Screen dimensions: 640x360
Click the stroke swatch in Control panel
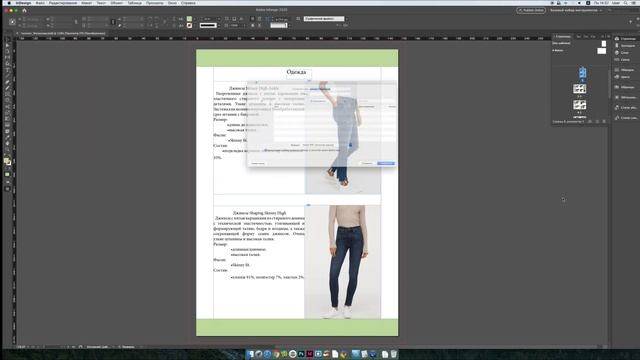point(189,25)
